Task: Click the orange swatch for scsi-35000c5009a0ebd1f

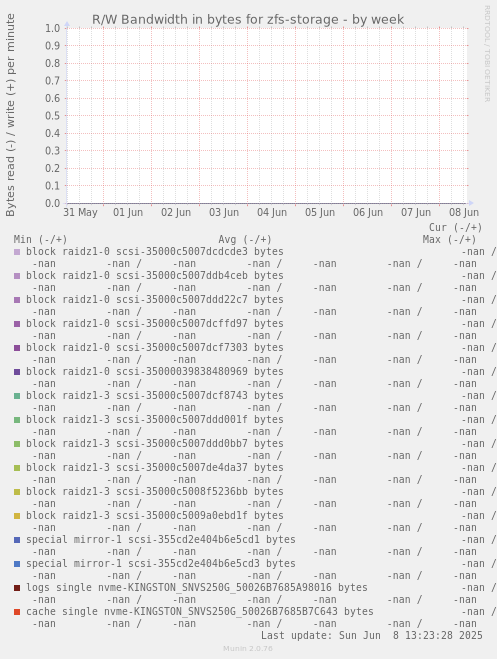Action: coord(17,516)
